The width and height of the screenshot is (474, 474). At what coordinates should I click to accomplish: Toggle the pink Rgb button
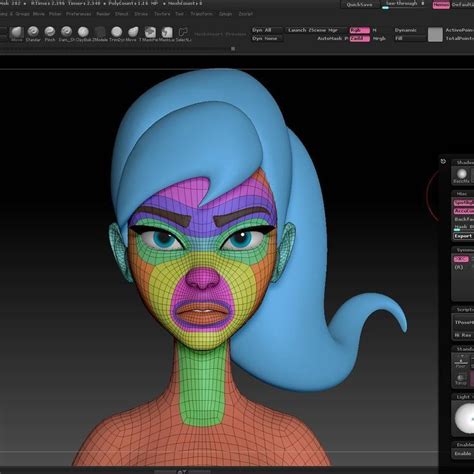coord(360,30)
